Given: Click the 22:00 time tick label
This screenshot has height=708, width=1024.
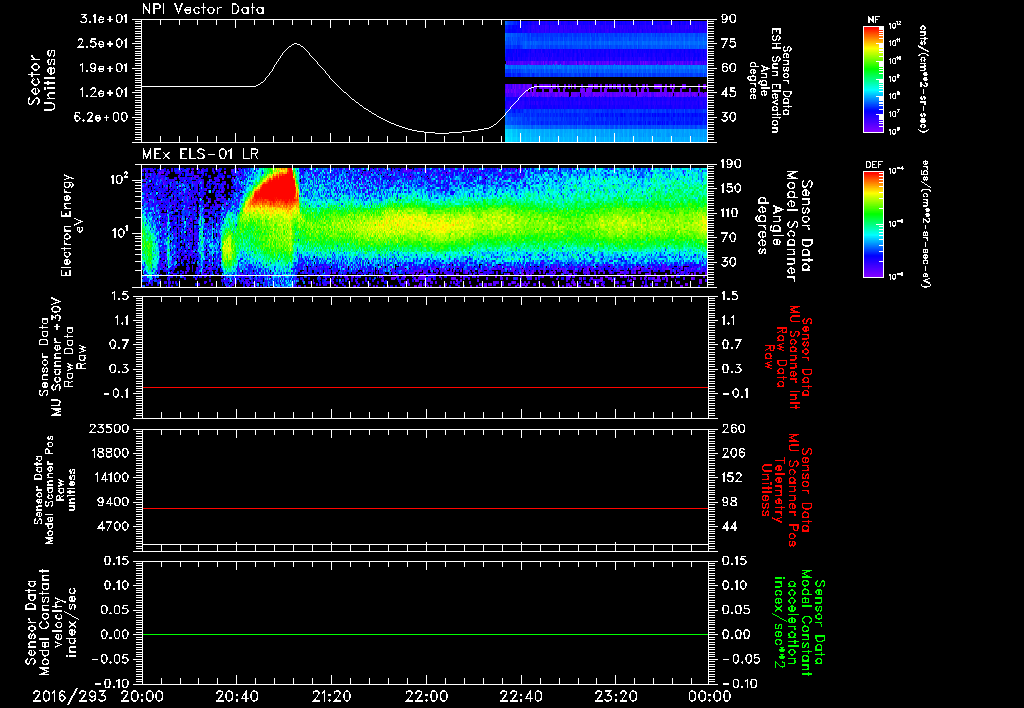Looking at the screenshot, I should (426, 696).
